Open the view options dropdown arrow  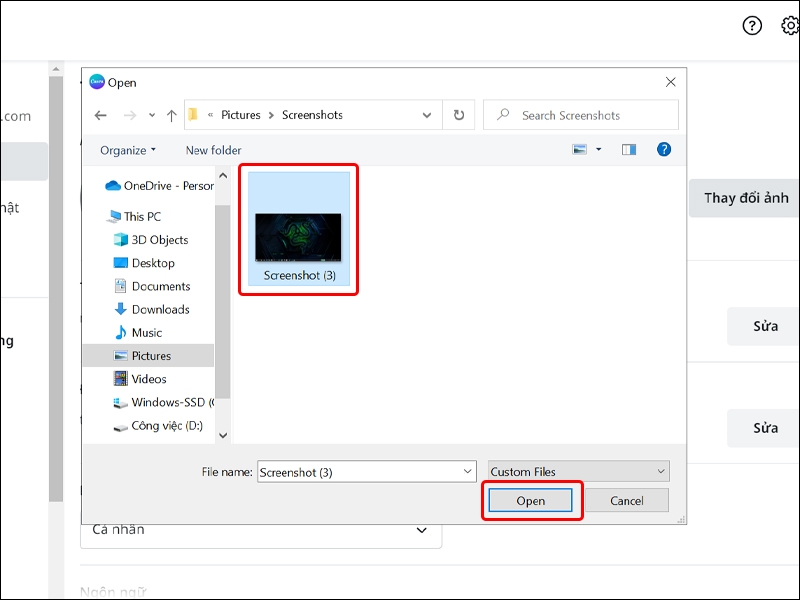tap(599, 149)
